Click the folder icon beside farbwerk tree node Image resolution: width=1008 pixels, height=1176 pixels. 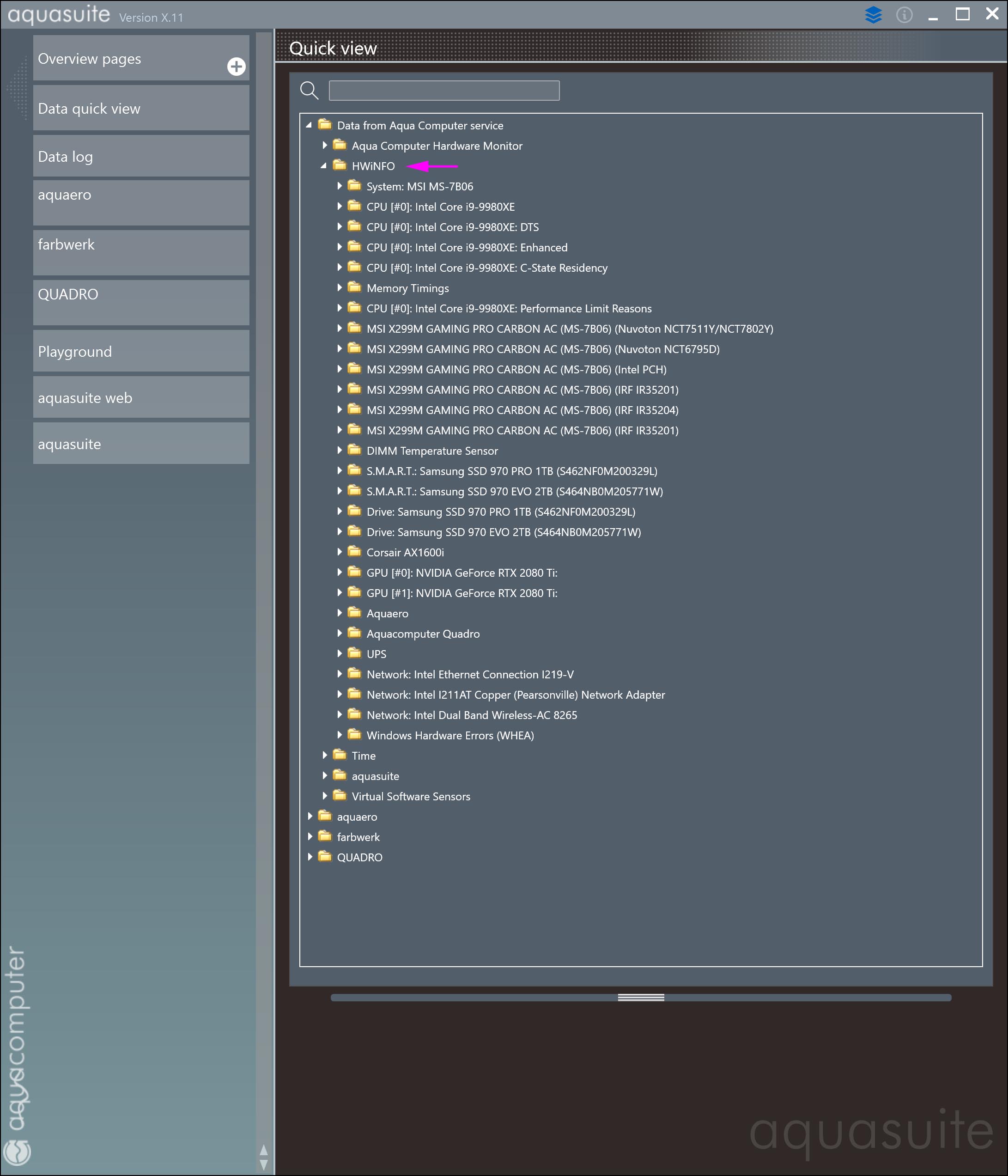pos(325,836)
